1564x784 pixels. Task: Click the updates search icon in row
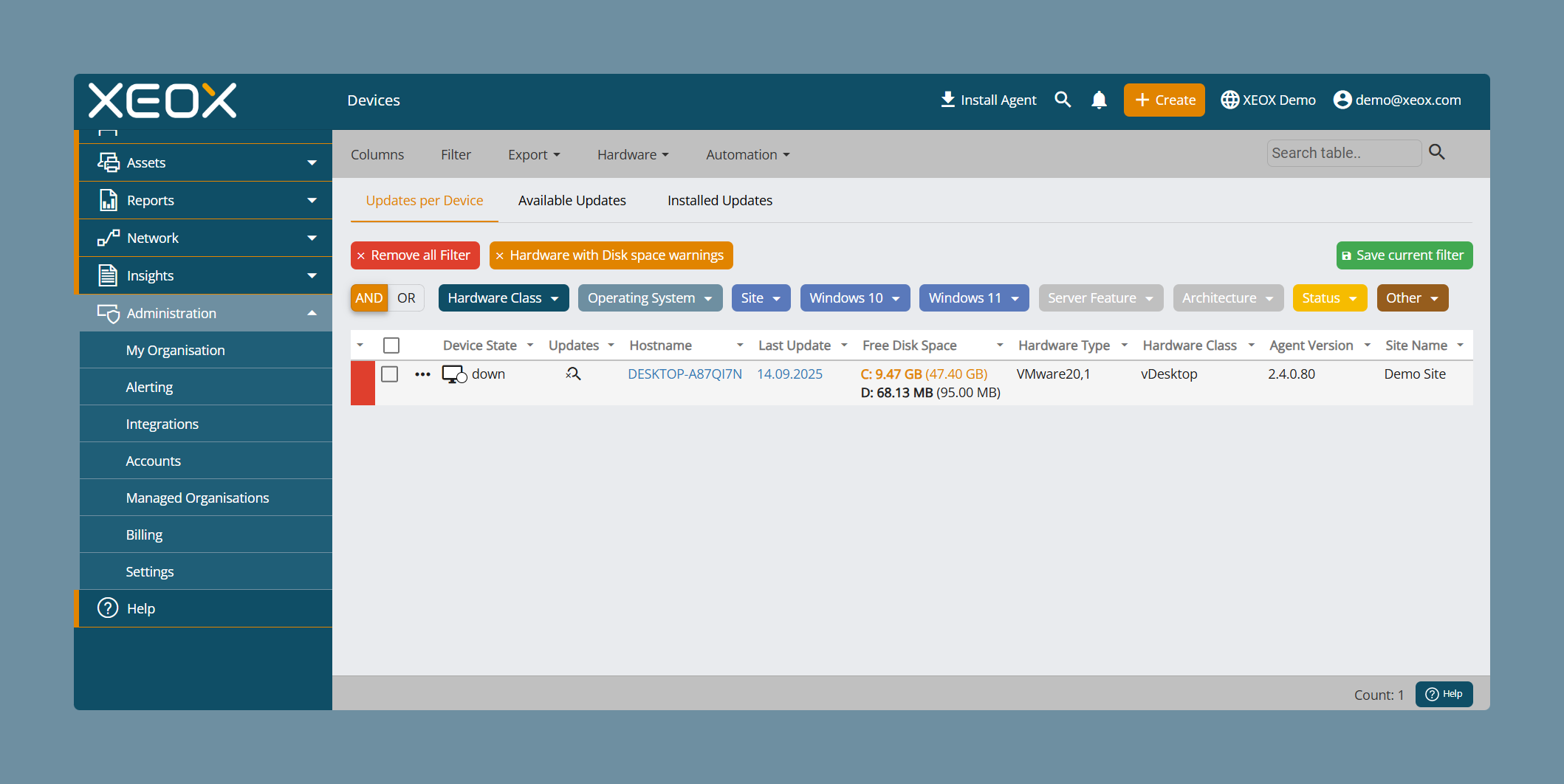pyautogui.click(x=573, y=374)
